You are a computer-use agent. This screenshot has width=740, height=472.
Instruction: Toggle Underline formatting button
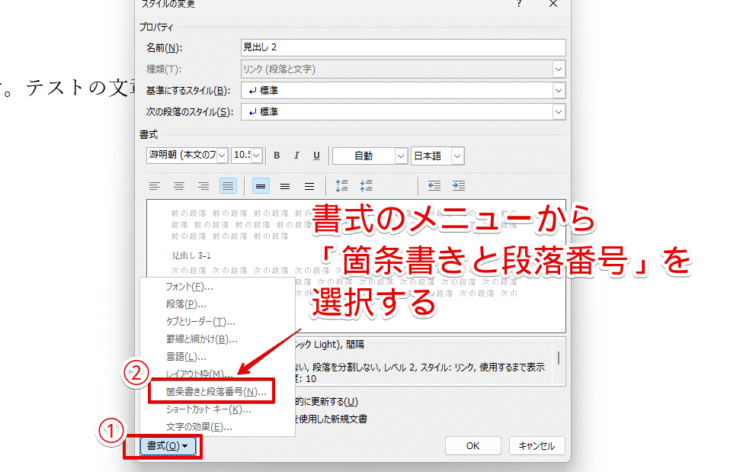[317, 156]
